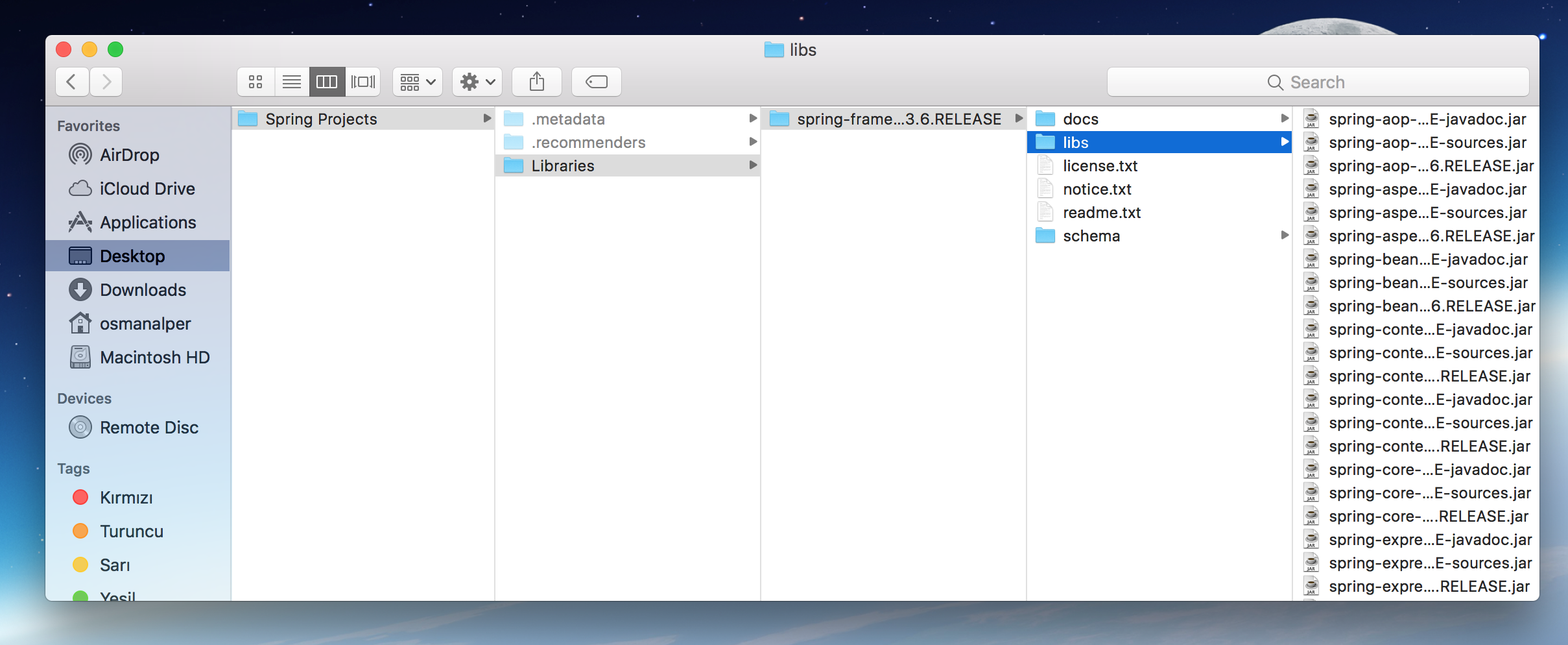This screenshot has height=645, width=1568.
Task: Select the license.txt file
Action: click(1159, 165)
